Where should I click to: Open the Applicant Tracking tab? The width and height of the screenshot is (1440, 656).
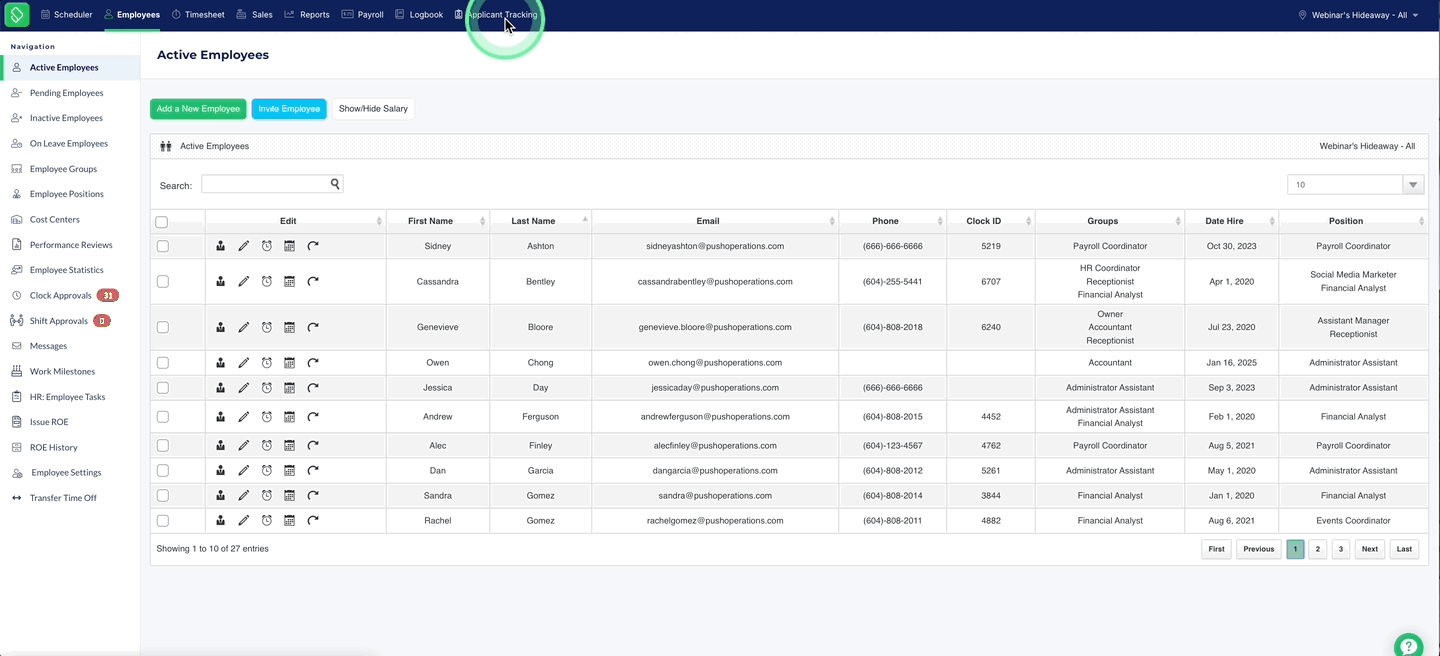click(x=496, y=15)
